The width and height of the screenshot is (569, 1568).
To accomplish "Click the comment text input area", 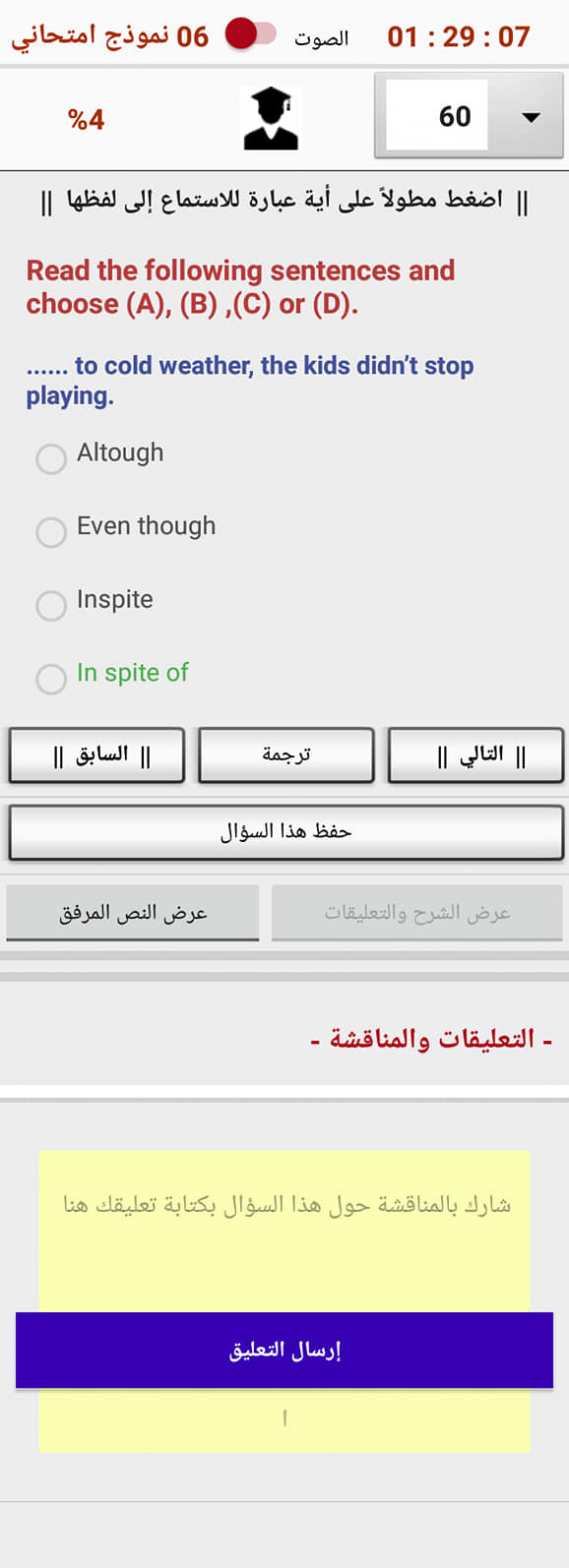I will point(284,1231).
